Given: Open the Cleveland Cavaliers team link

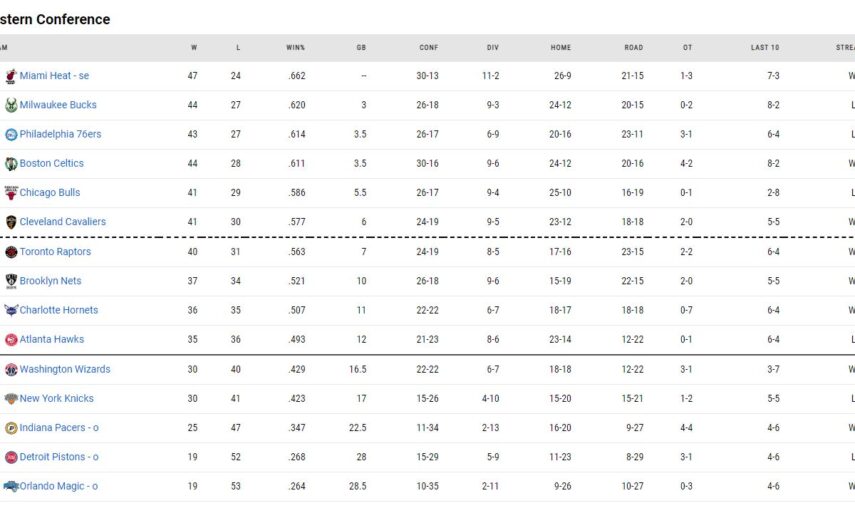Looking at the screenshot, I should click(x=62, y=222).
